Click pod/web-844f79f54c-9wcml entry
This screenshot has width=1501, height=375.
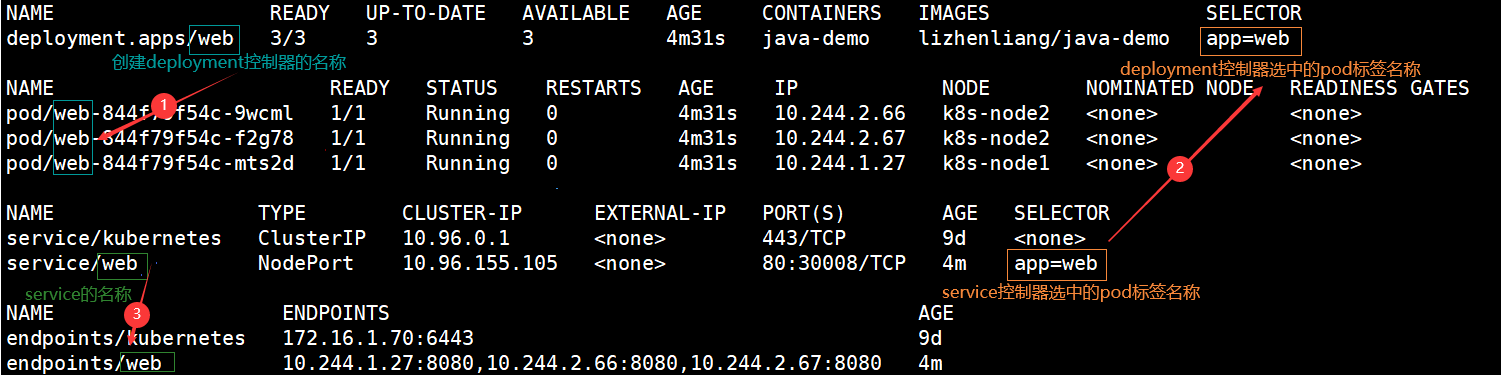[x=150, y=113]
